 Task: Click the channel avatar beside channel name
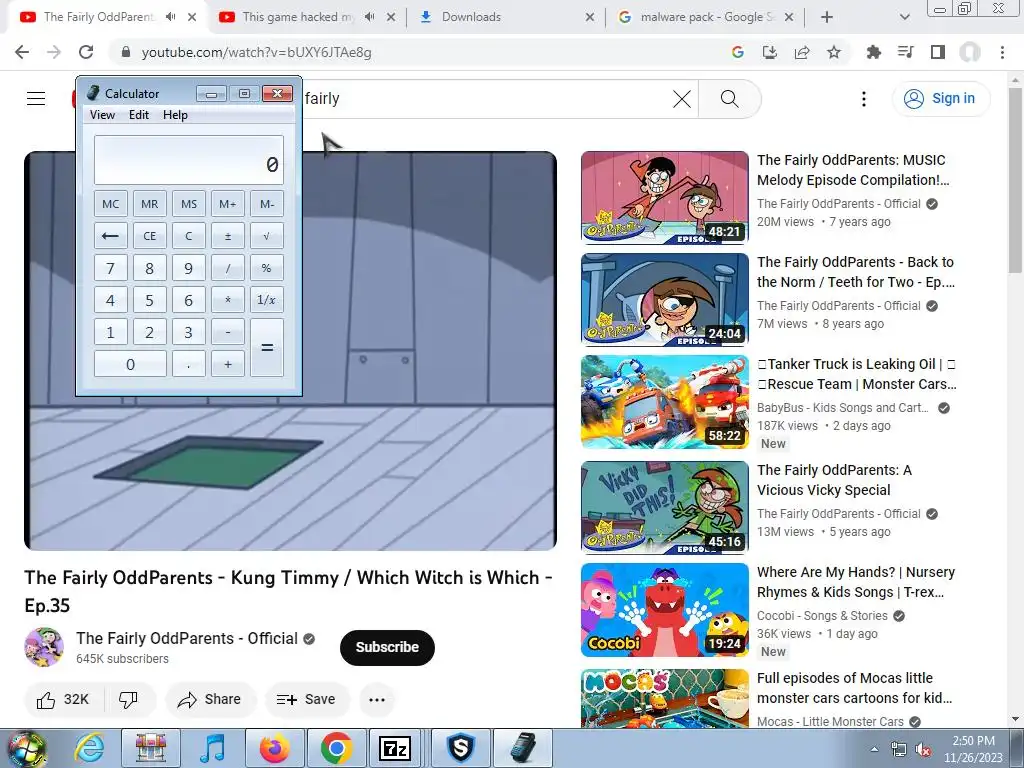point(44,647)
